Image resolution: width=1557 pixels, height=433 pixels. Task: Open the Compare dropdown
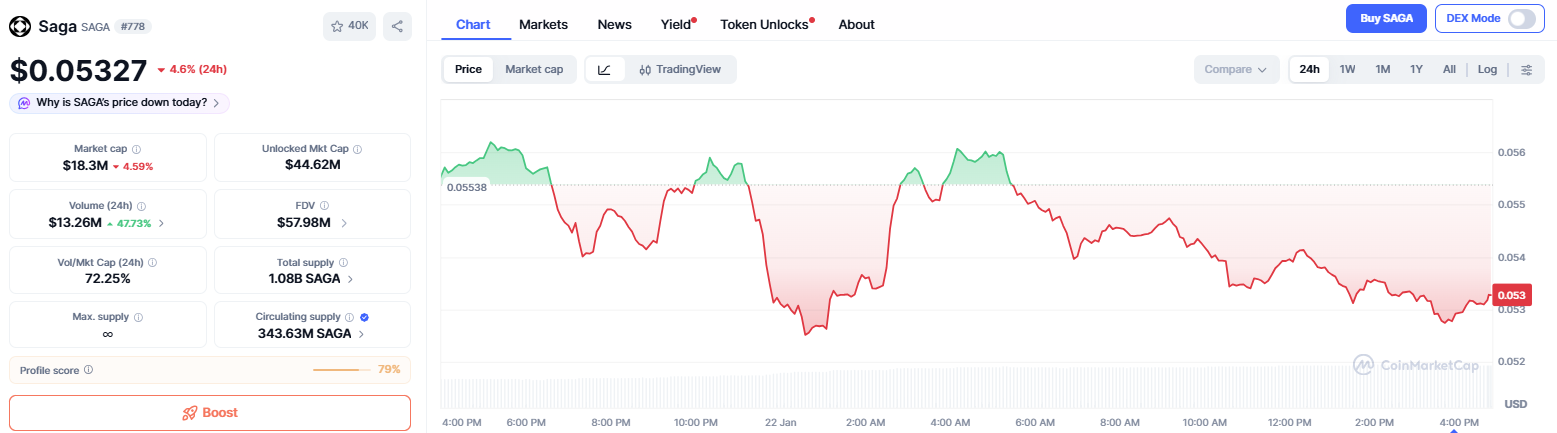click(x=1236, y=70)
